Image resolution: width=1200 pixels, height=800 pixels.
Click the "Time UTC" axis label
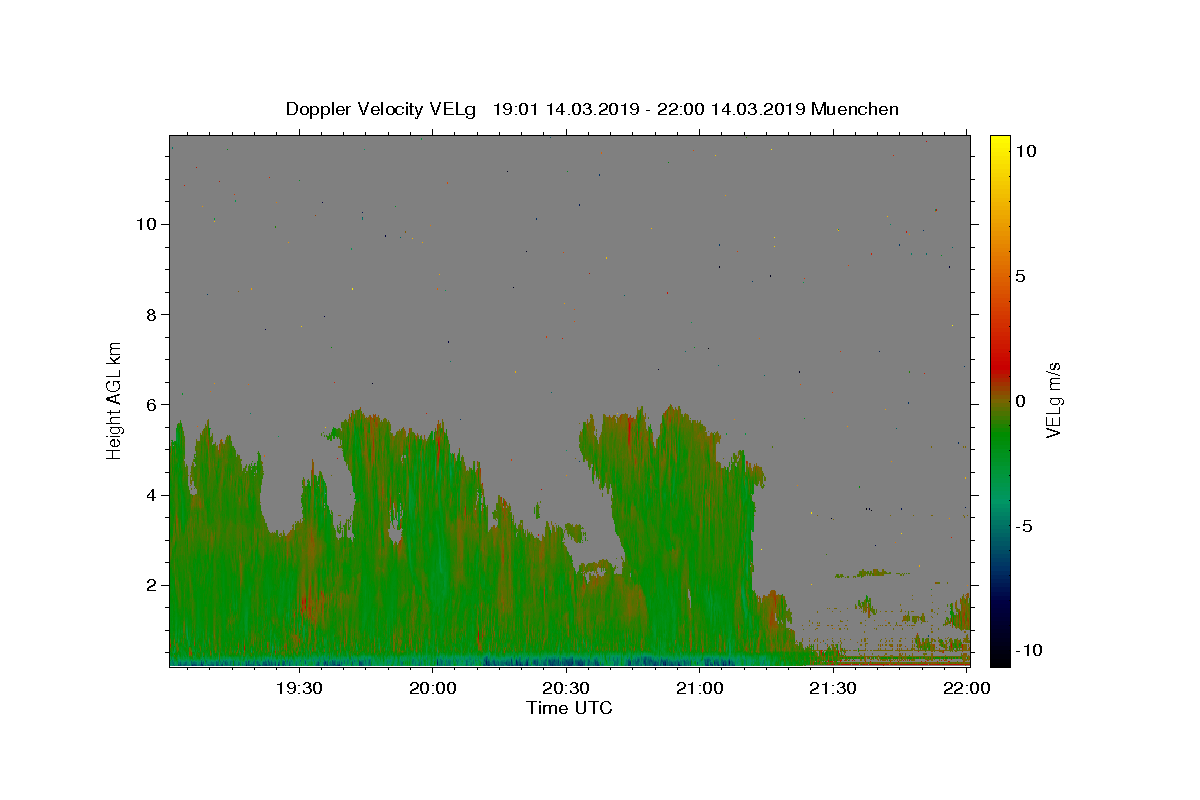click(569, 708)
